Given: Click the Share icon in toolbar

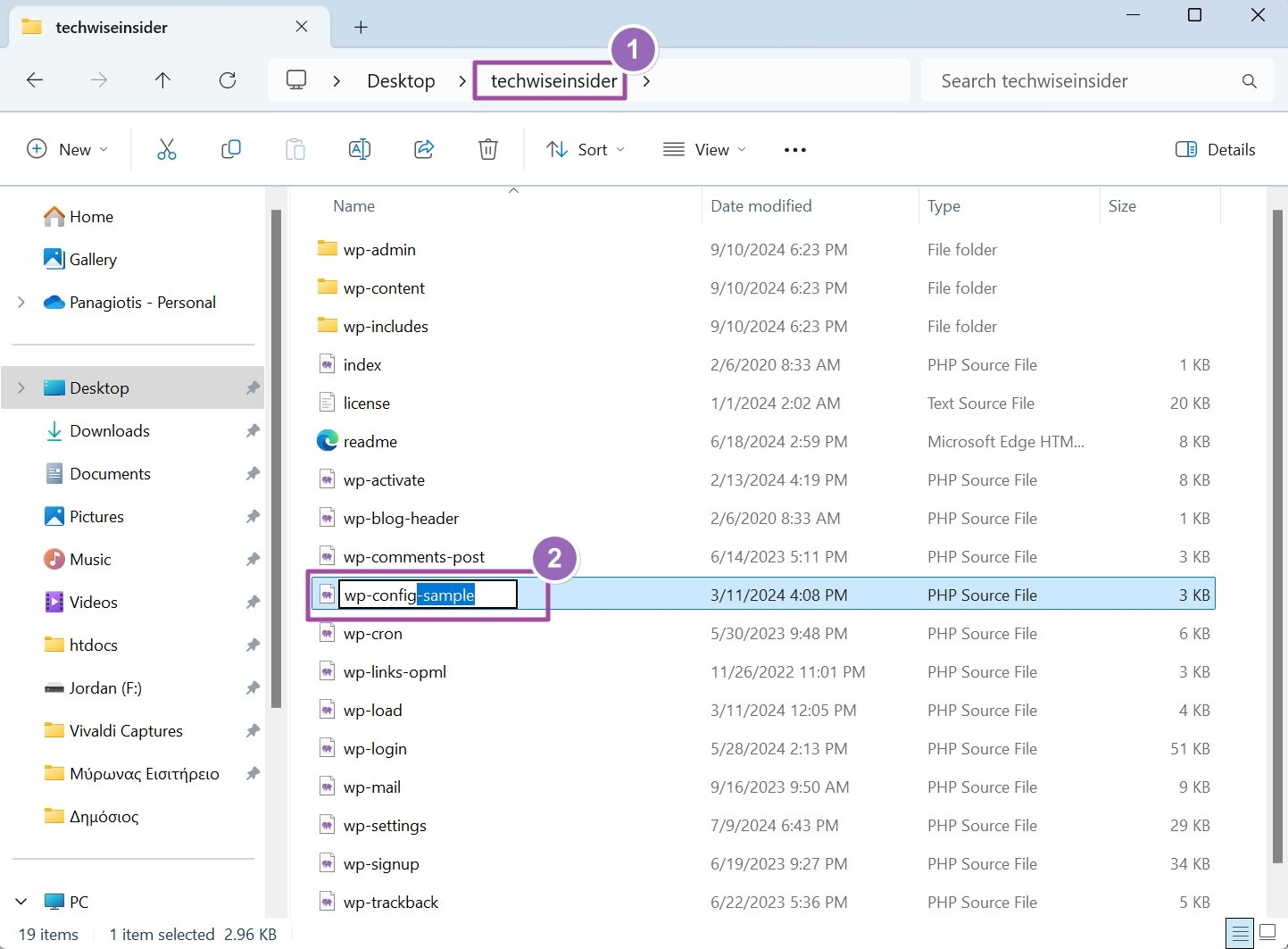Looking at the screenshot, I should tap(424, 149).
